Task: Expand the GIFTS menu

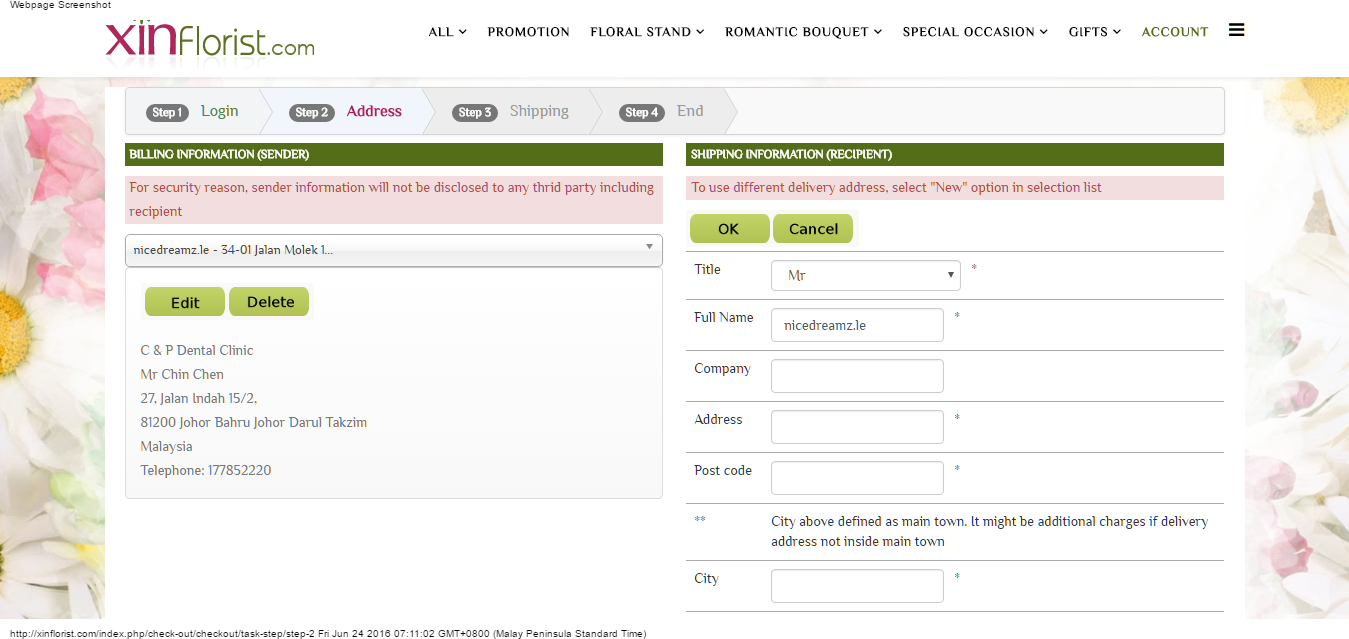Action: [1094, 32]
